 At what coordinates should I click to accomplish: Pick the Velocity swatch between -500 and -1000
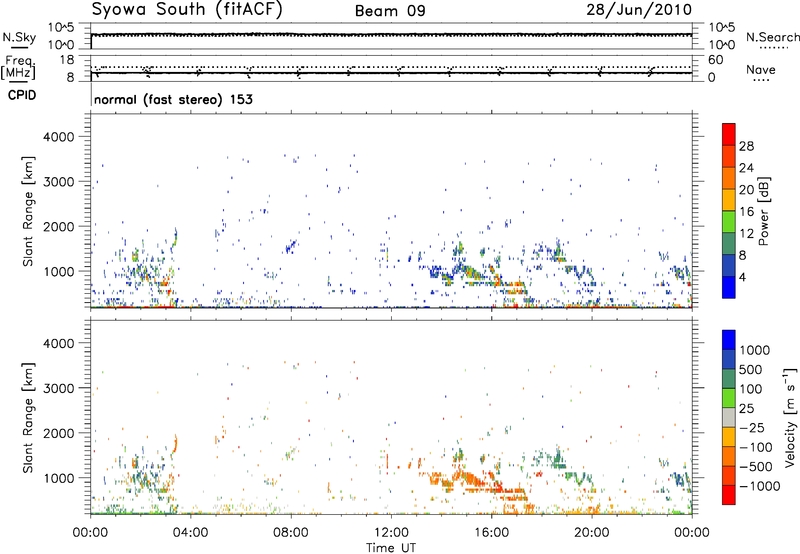pos(729,475)
